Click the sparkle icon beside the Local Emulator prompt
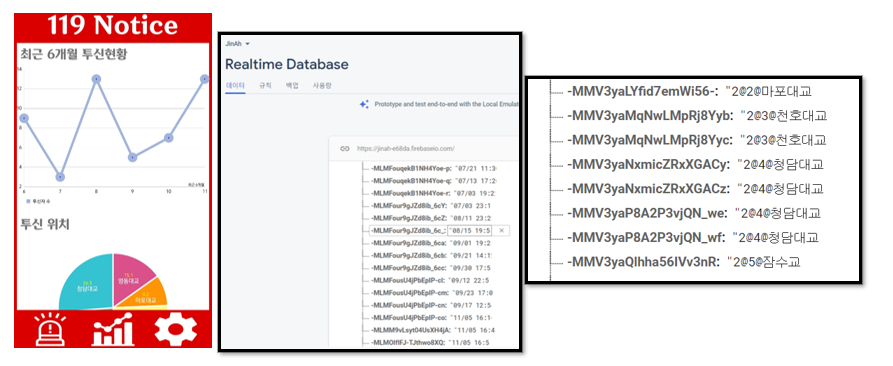Screen dimensions: 893x366 (364, 104)
